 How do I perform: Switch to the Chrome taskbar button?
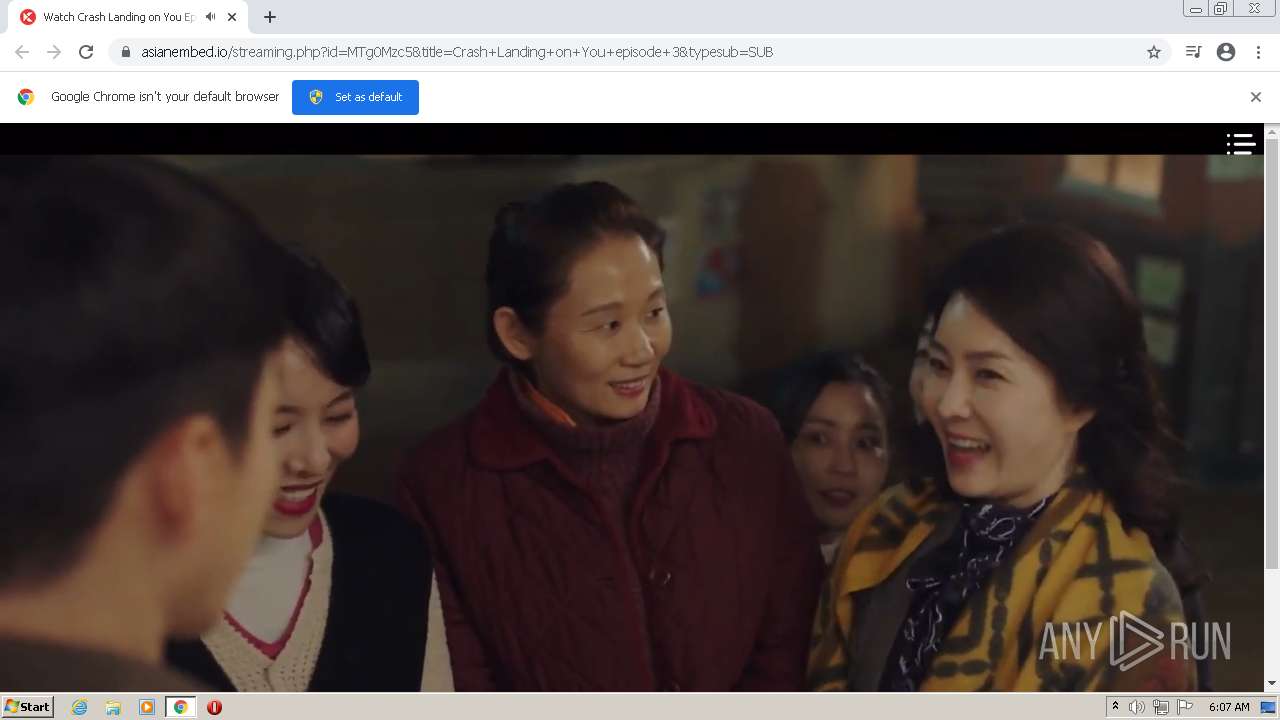pos(180,707)
